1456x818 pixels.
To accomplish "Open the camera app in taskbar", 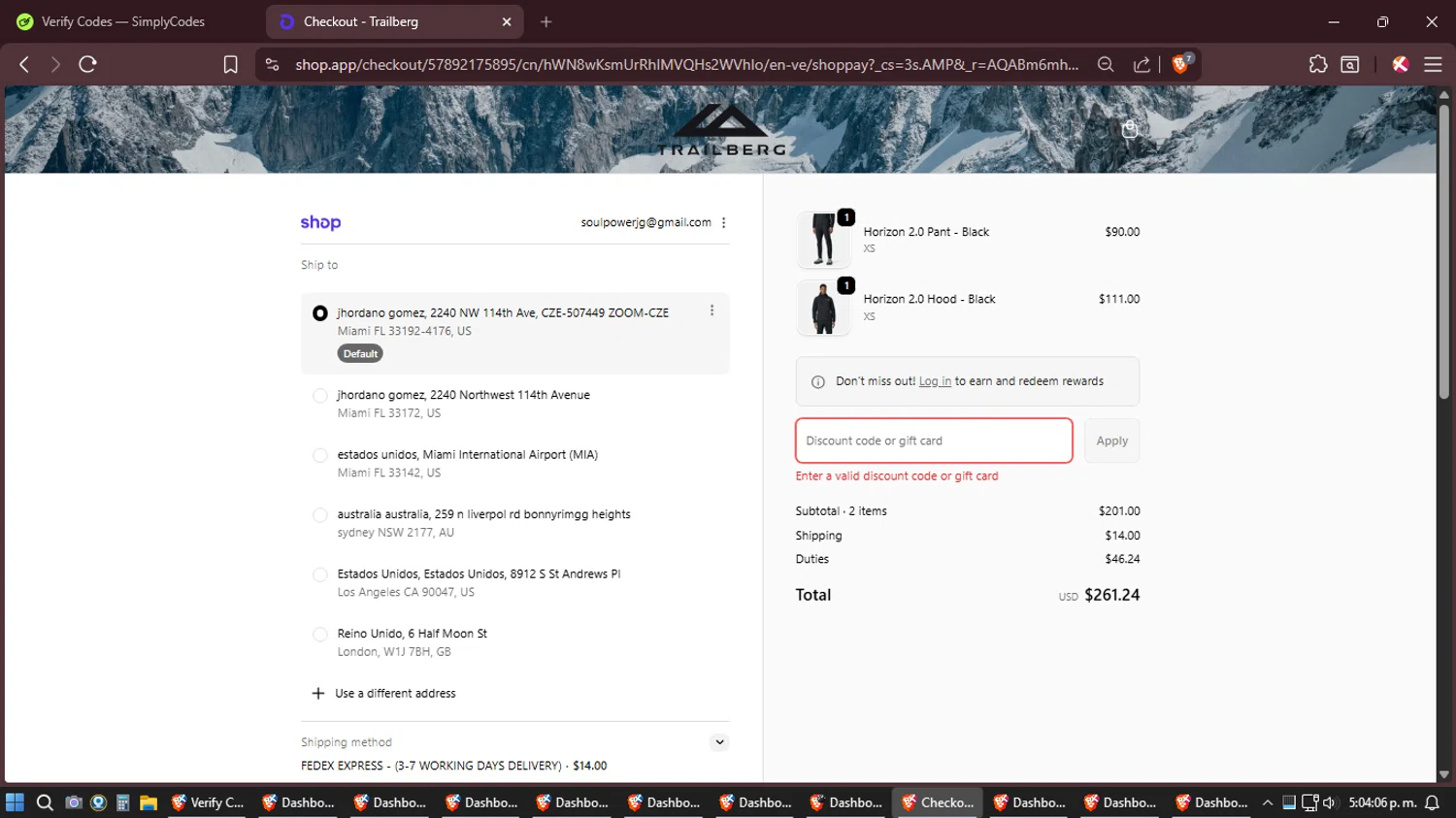I will coord(73,802).
